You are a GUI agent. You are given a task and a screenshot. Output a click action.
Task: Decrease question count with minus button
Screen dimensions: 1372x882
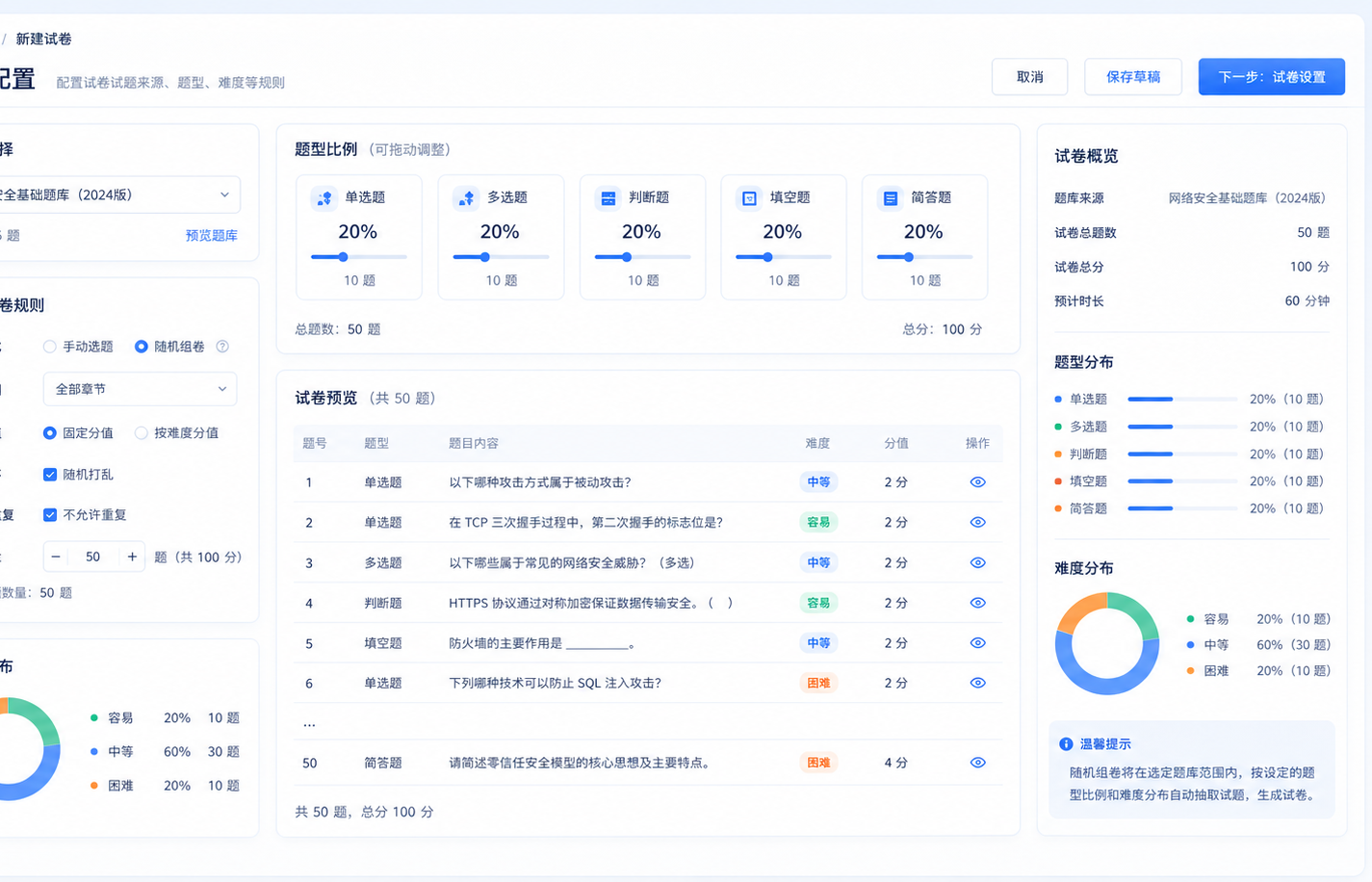[56, 557]
